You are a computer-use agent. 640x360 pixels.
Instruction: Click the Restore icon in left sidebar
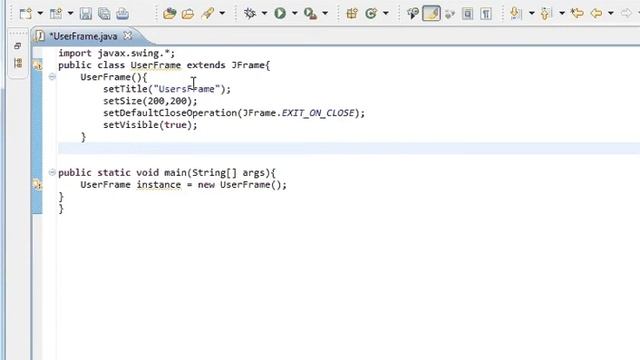click(18, 46)
